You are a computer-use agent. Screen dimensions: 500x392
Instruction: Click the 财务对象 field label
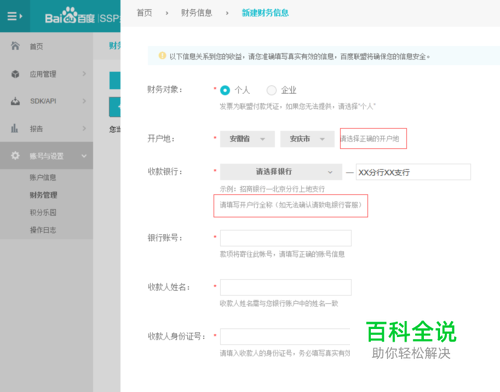(165, 90)
